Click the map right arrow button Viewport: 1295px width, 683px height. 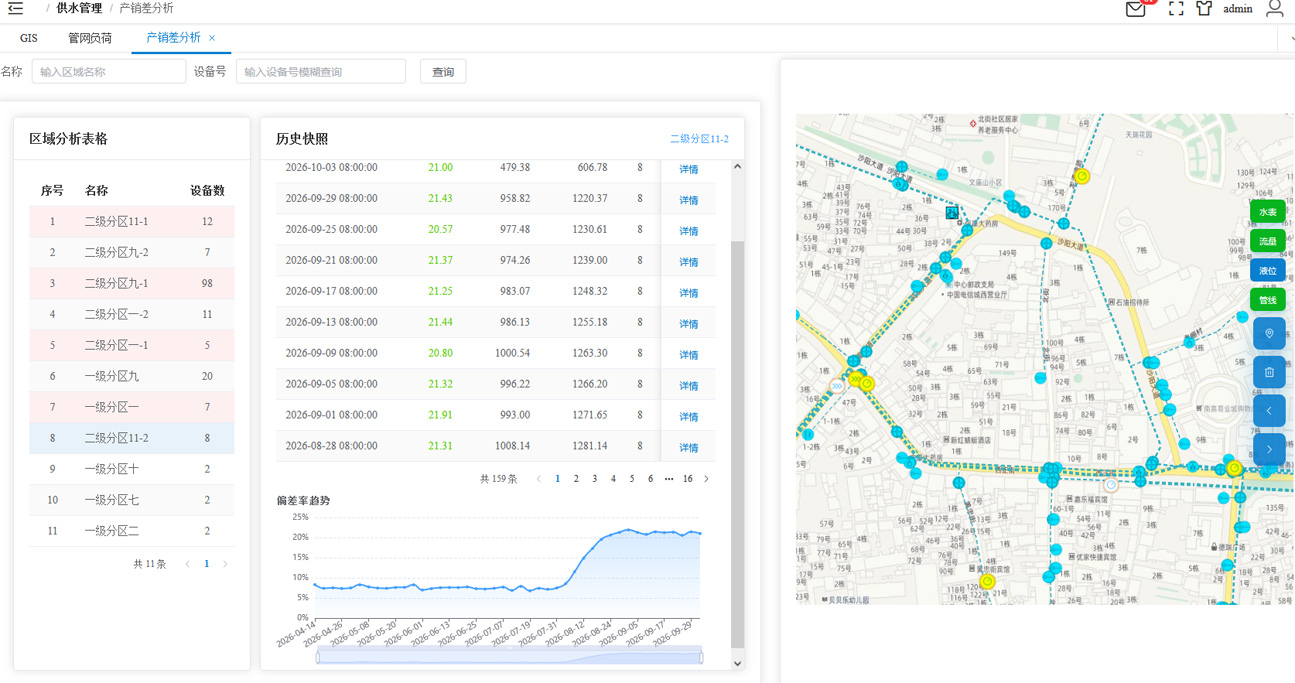point(1269,450)
